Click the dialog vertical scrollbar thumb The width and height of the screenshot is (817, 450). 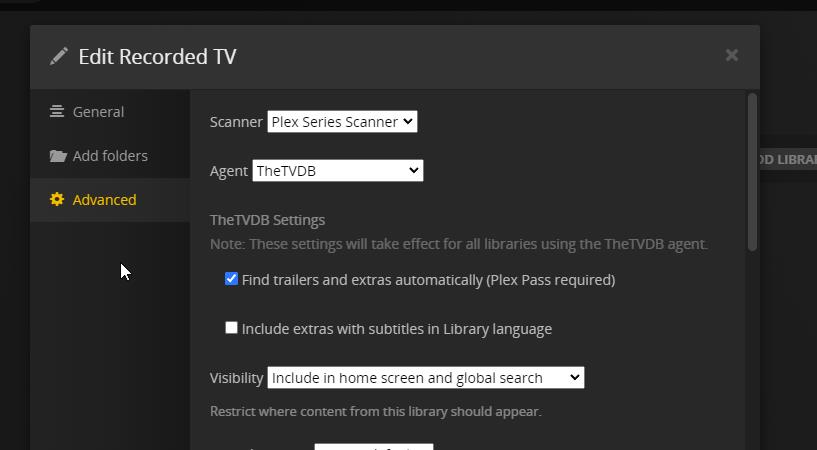(x=752, y=172)
